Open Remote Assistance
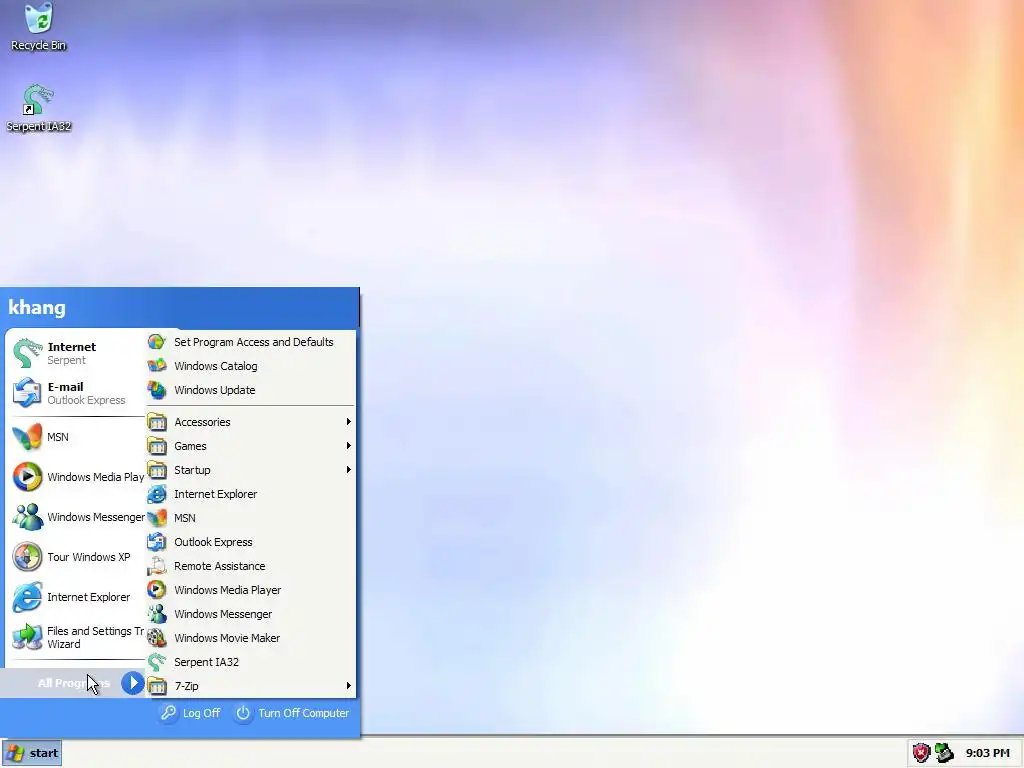Image resolution: width=1024 pixels, height=768 pixels. pyautogui.click(x=251, y=566)
